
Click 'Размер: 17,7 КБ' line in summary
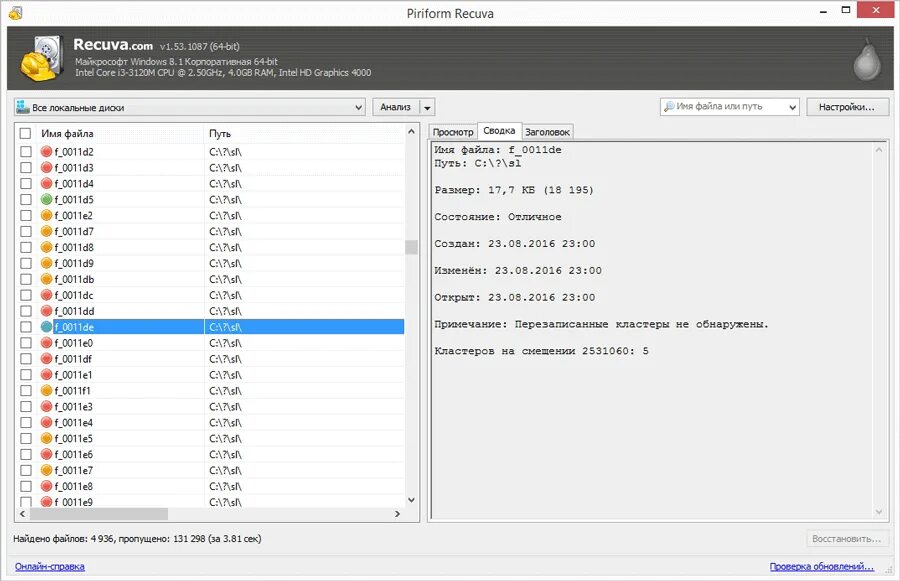coord(514,190)
